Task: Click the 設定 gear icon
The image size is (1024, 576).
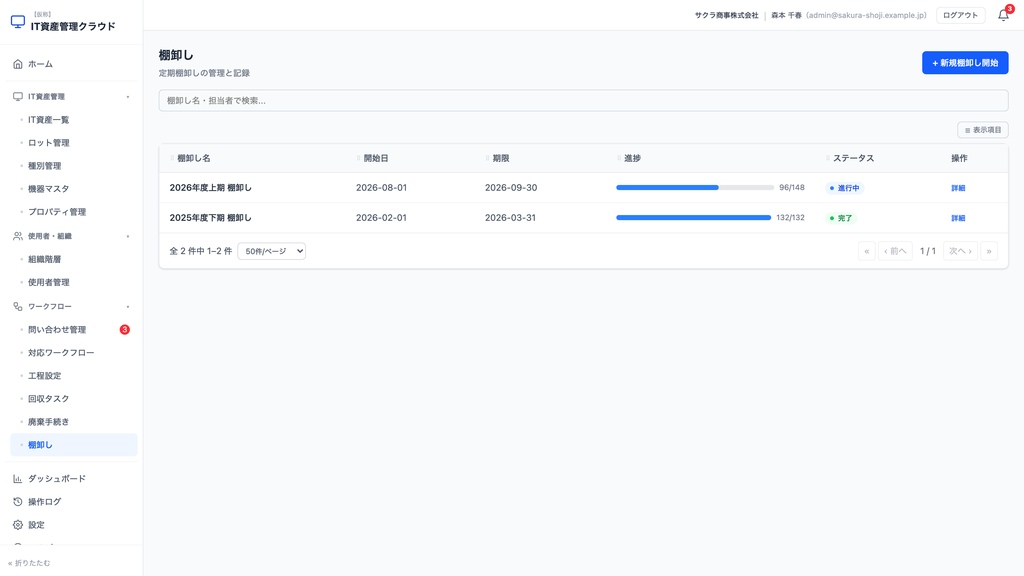Action: [x=18, y=525]
